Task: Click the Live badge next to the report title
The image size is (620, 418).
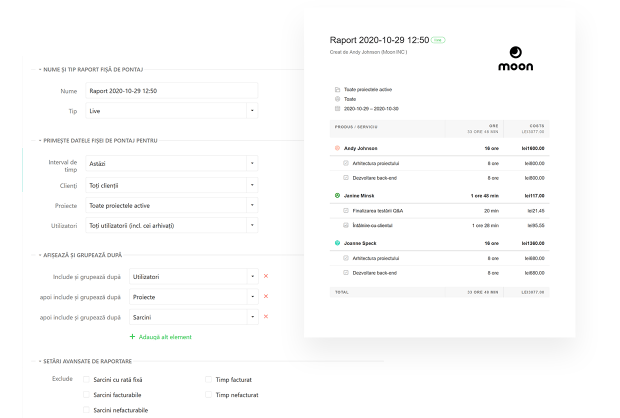Action: (x=440, y=41)
